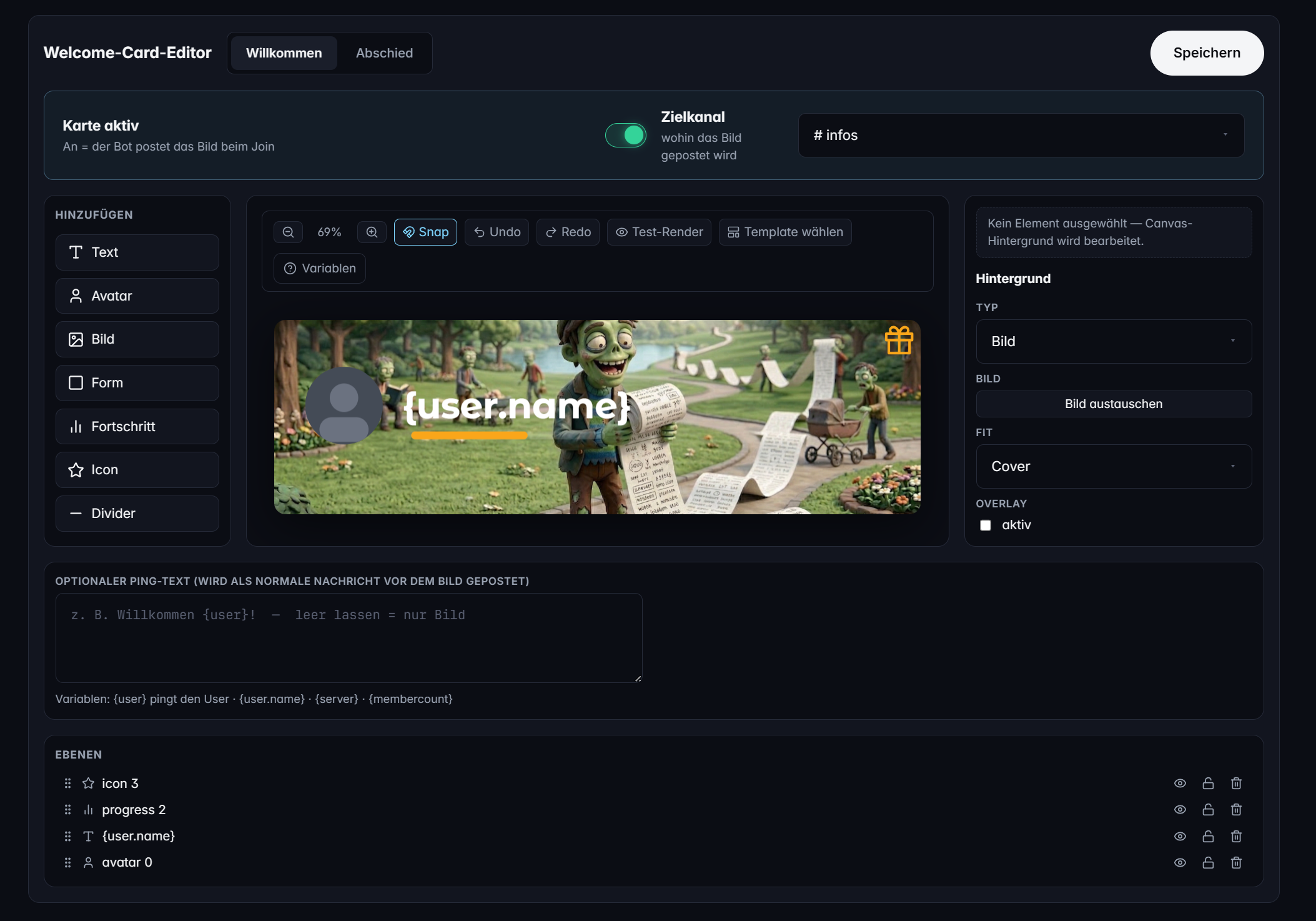Switch to the Abschied tab
This screenshot has width=1316, height=921.
pyautogui.click(x=385, y=53)
